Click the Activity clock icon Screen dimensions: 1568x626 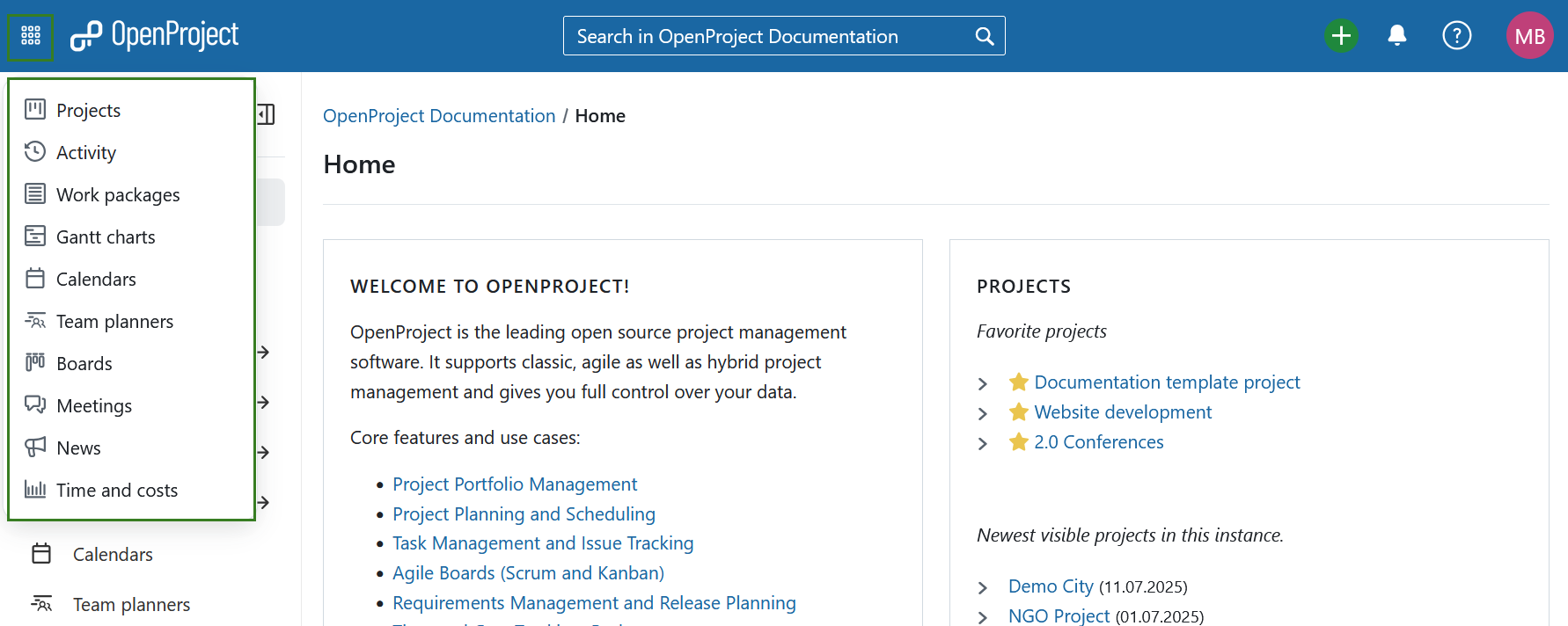tap(35, 151)
